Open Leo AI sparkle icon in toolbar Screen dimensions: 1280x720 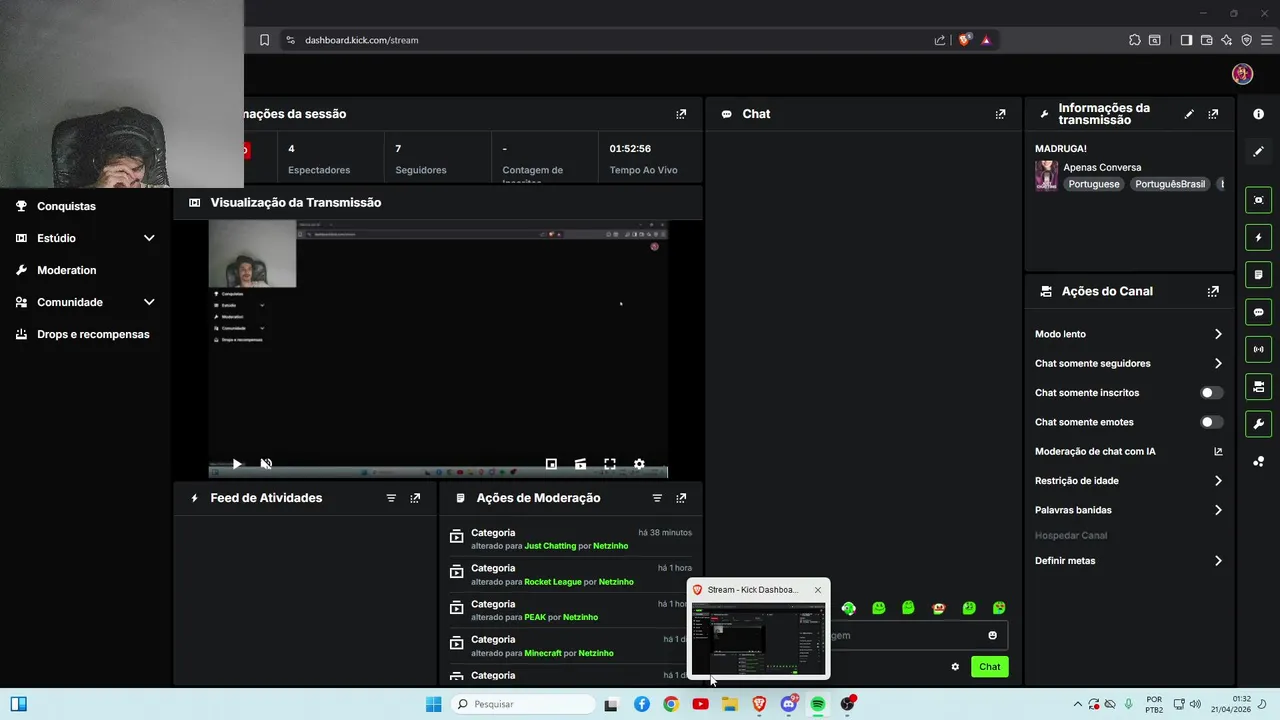1226,40
